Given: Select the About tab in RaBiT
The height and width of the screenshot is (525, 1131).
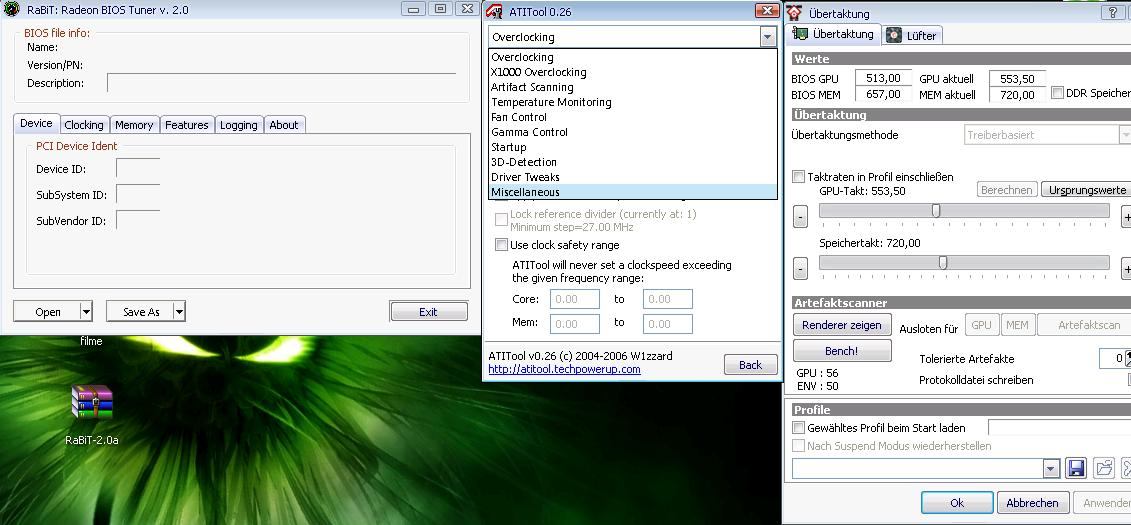Looking at the screenshot, I should 284,125.
